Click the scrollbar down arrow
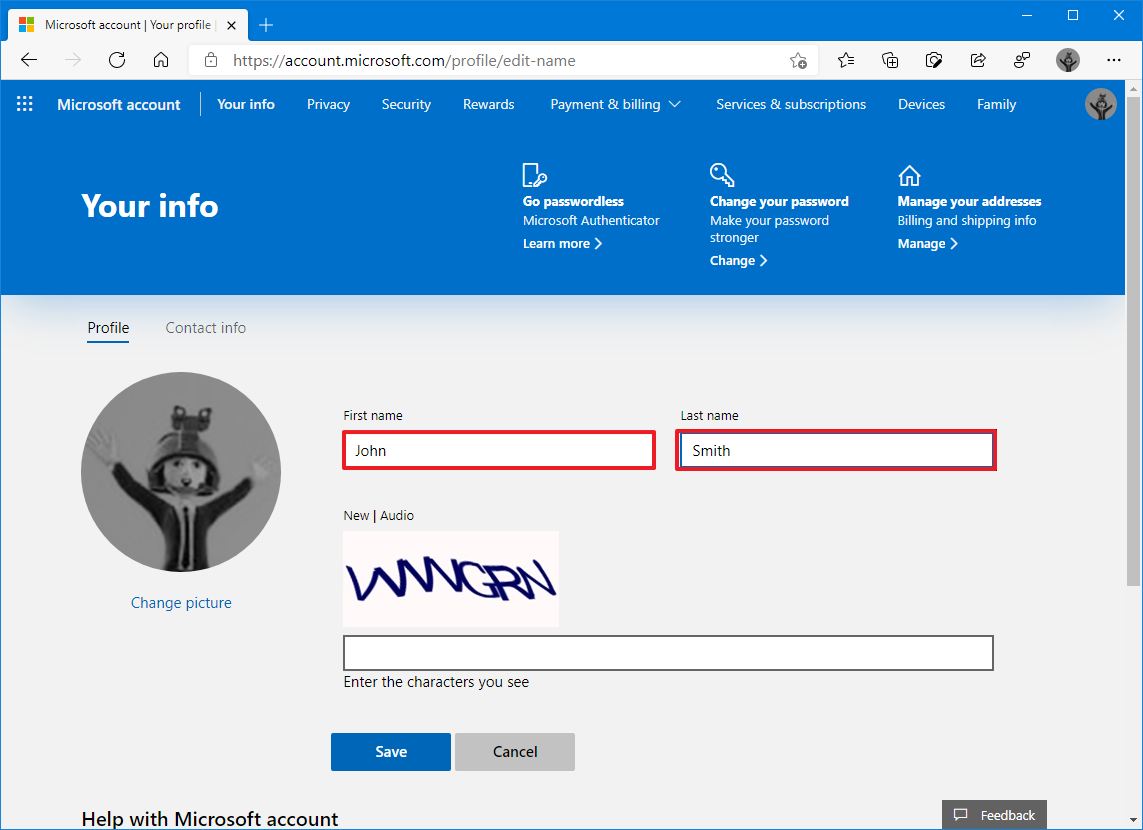 [1133, 821]
